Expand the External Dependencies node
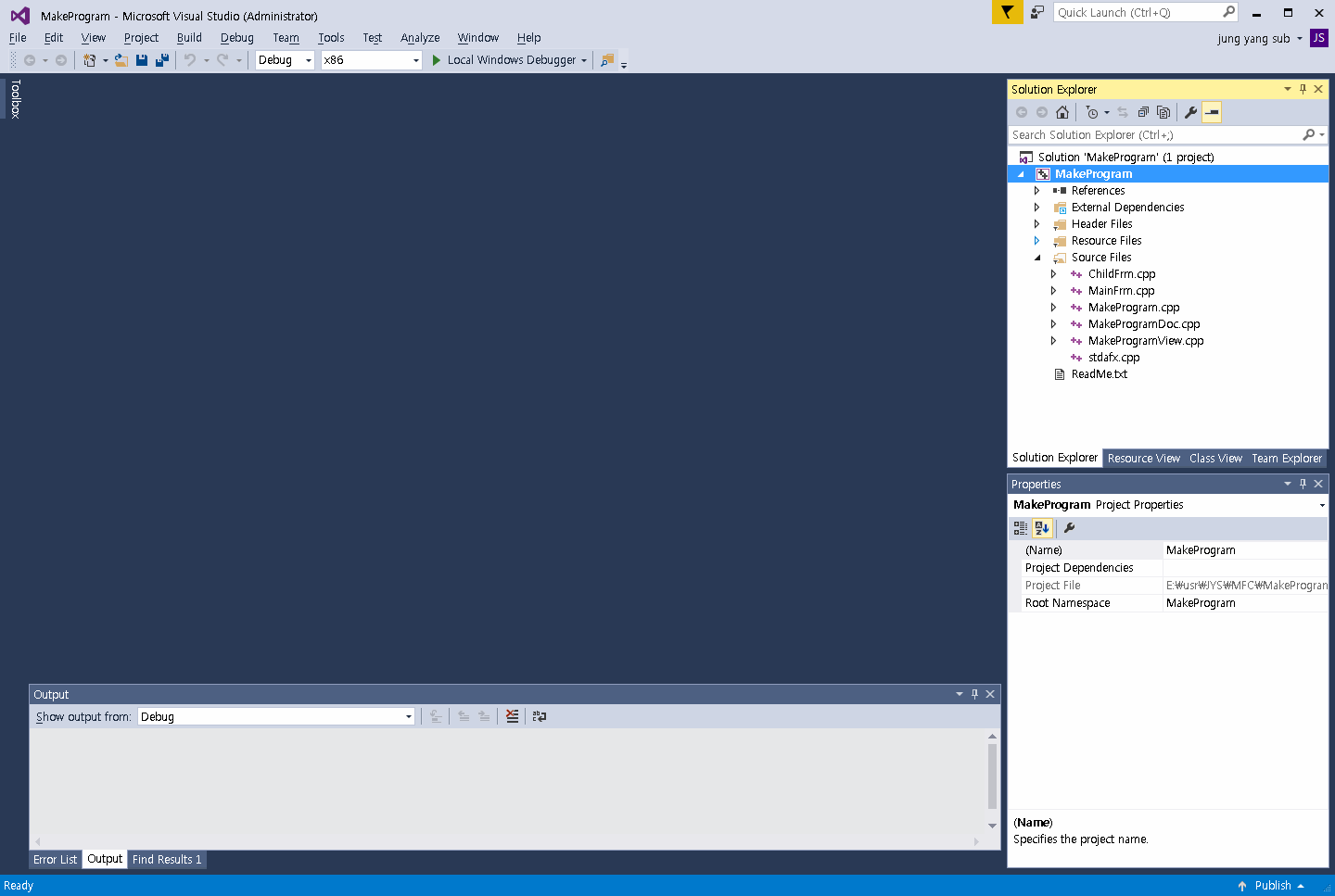 pyautogui.click(x=1036, y=208)
